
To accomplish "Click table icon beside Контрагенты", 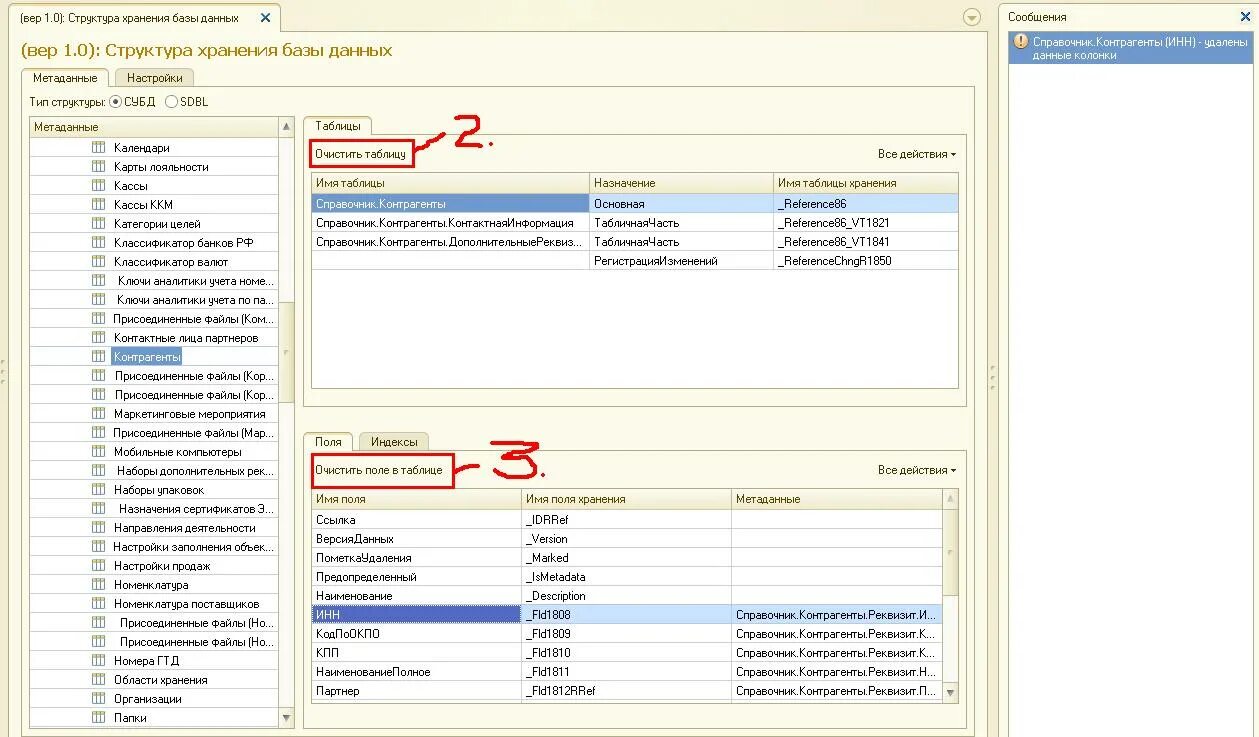I will point(98,356).
